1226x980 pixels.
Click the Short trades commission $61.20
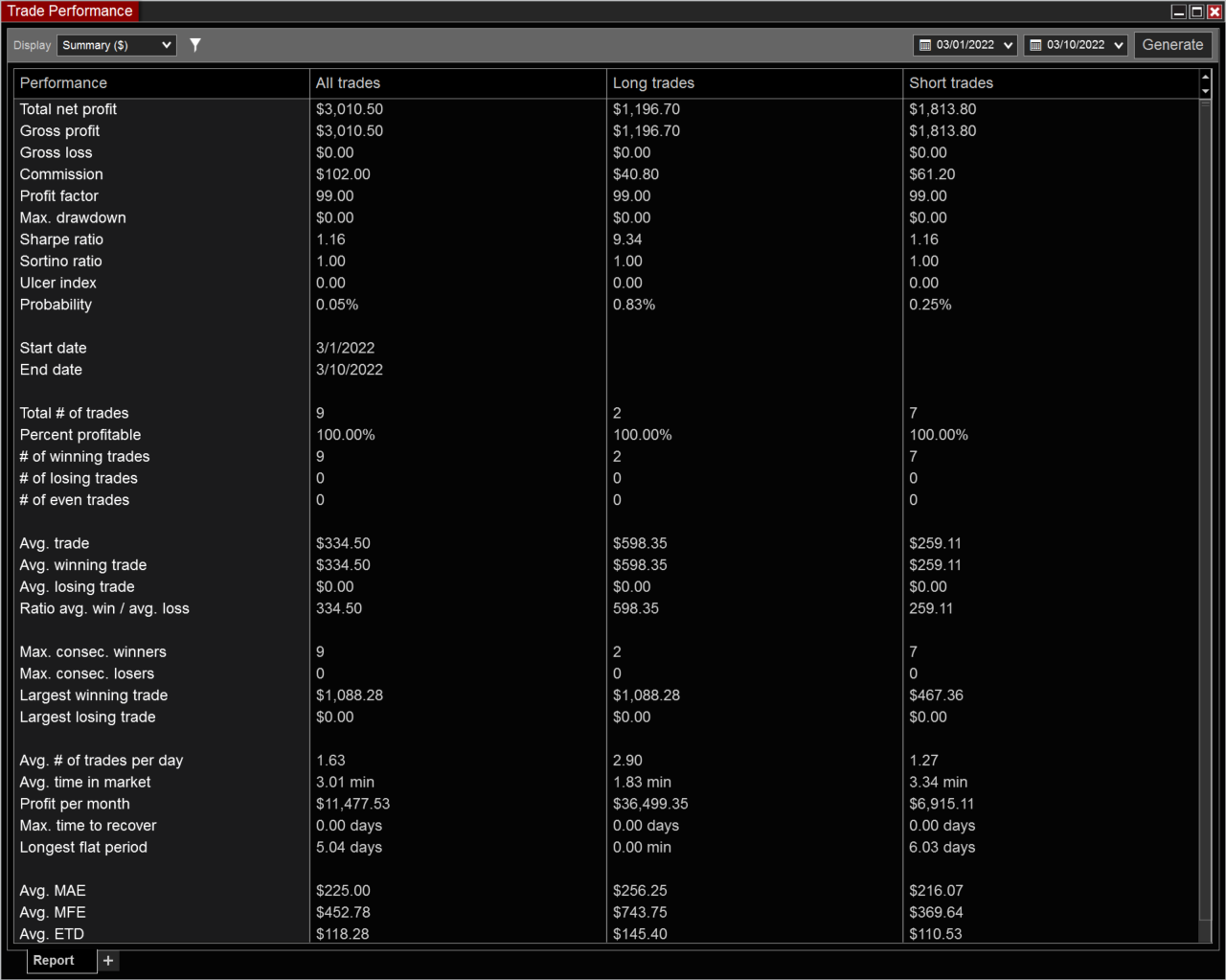pos(932,174)
